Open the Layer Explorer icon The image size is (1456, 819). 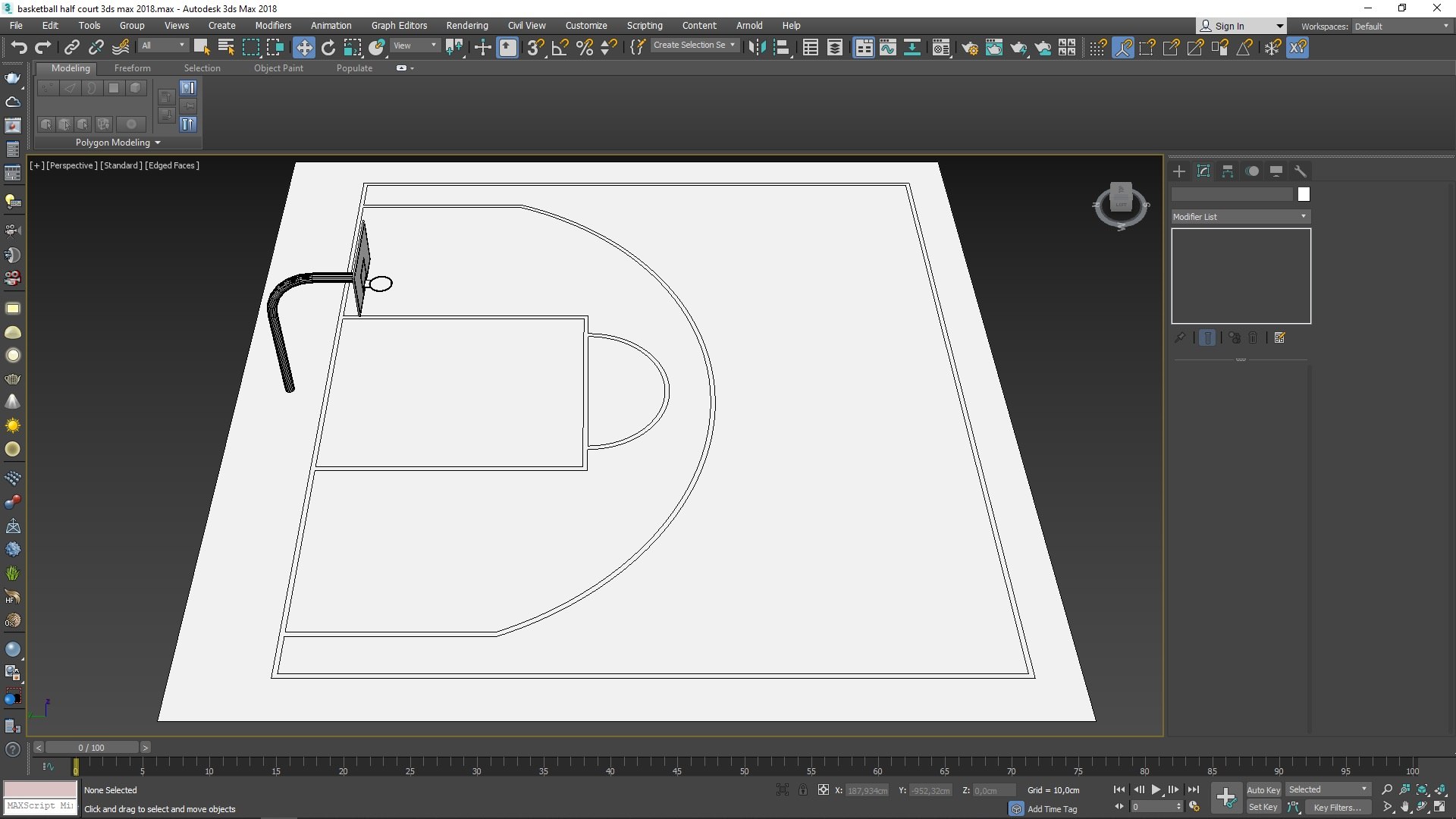[835, 47]
